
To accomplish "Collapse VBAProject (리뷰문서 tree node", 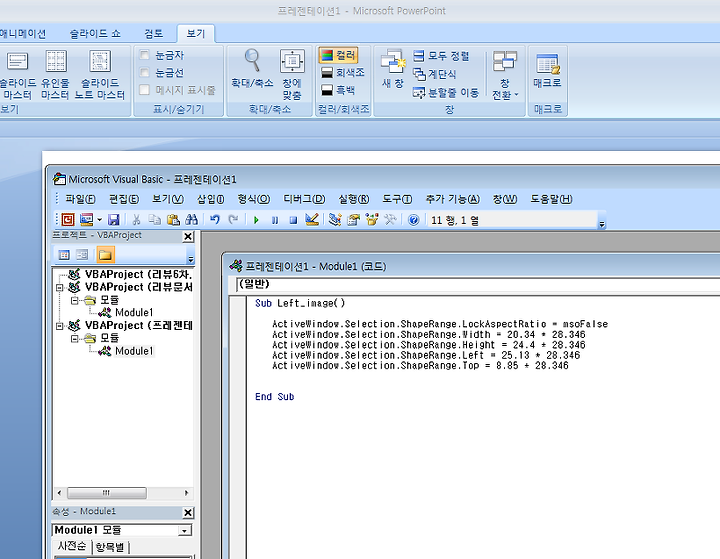I will point(59,288).
